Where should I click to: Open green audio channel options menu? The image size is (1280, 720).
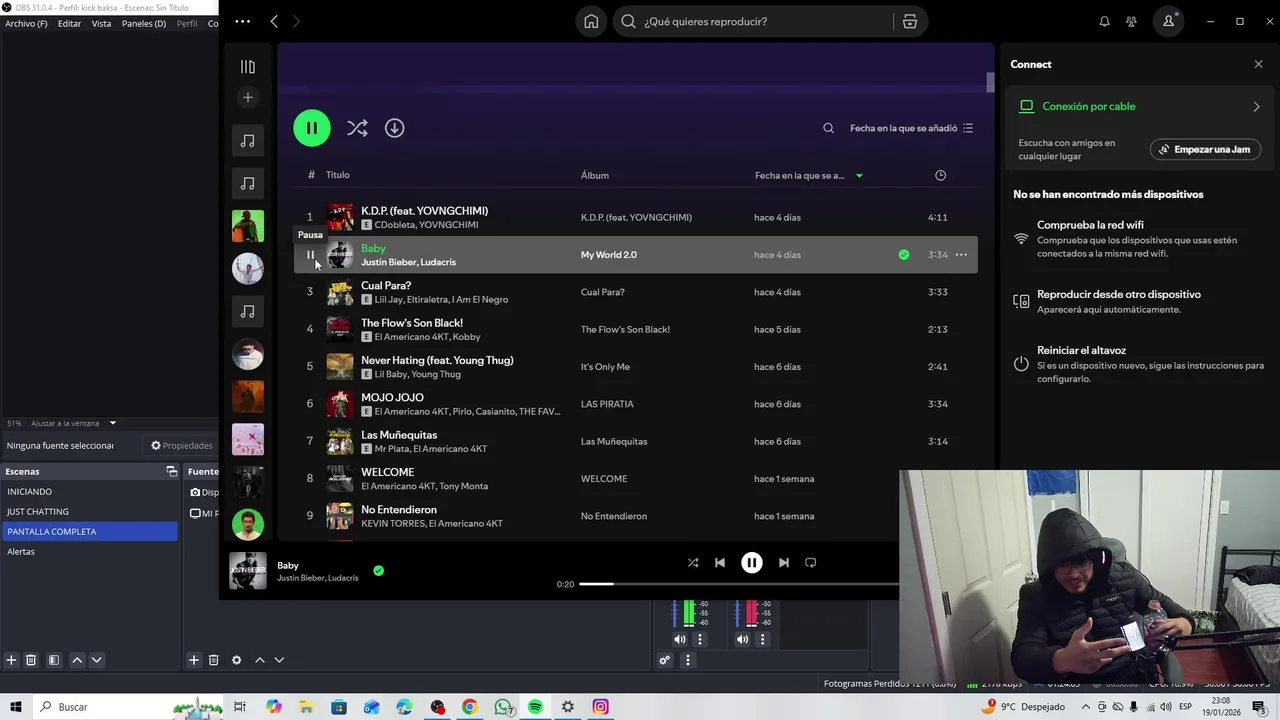tap(700, 639)
